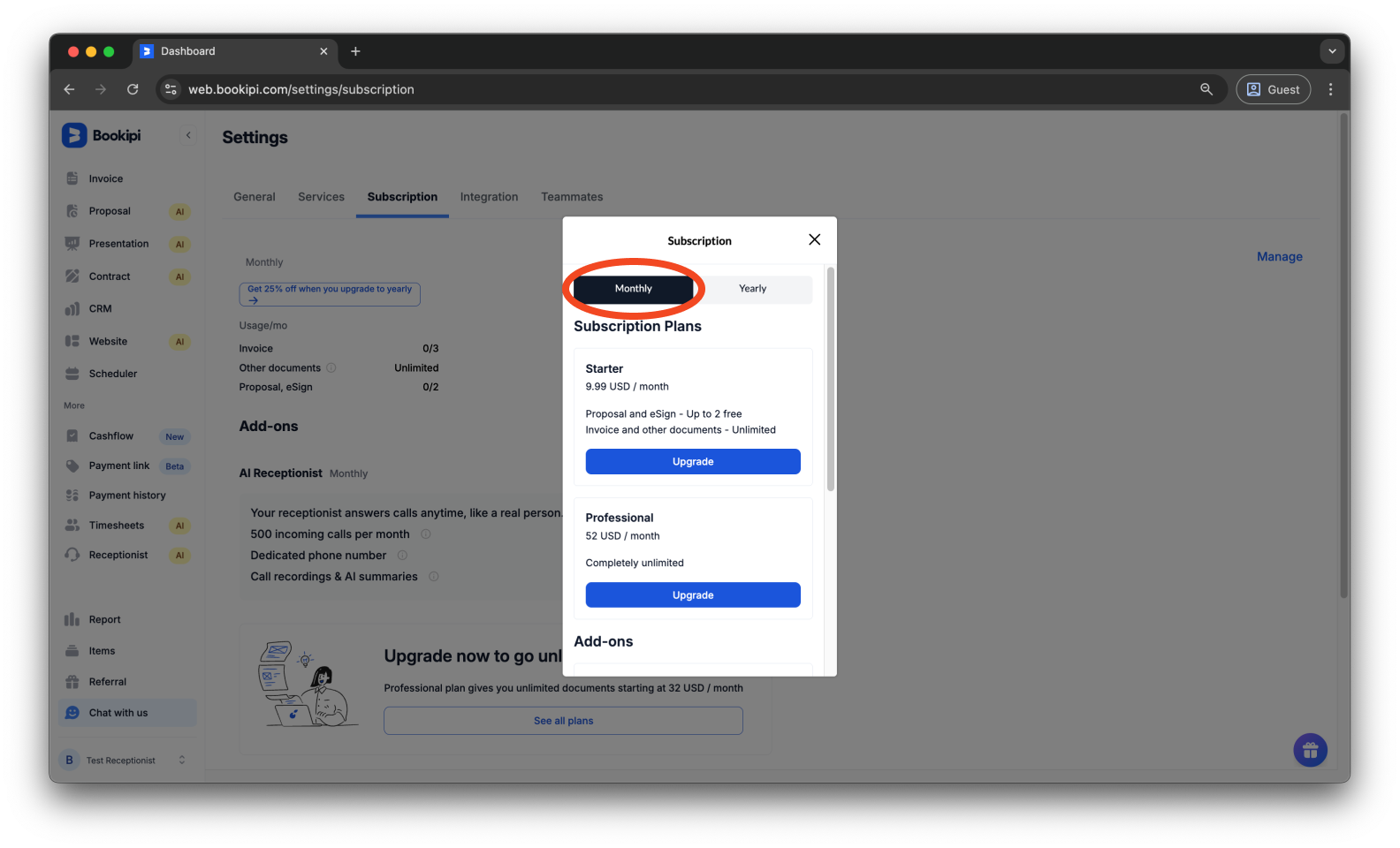
Task: Open the Invoice section icon in sidebar
Action: pyautogui.click(x=72, y=178)
